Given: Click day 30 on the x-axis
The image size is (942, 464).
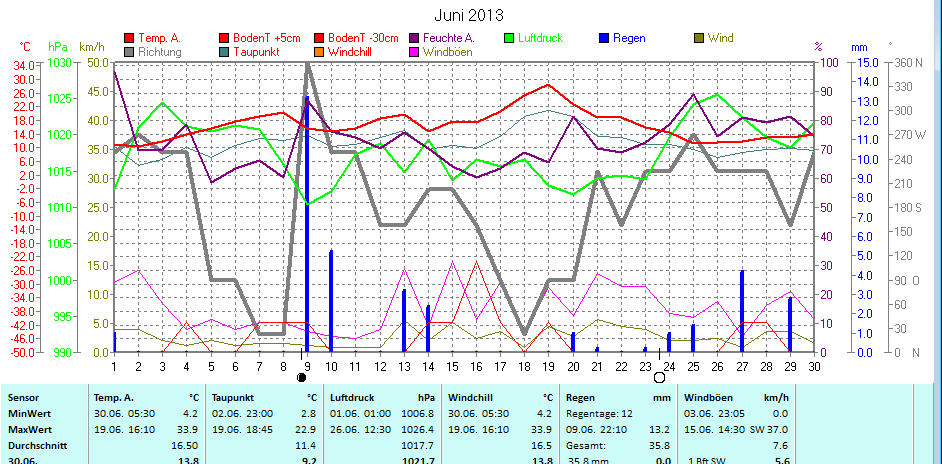Looking at the screenshot, I should (x=815, y=365).
